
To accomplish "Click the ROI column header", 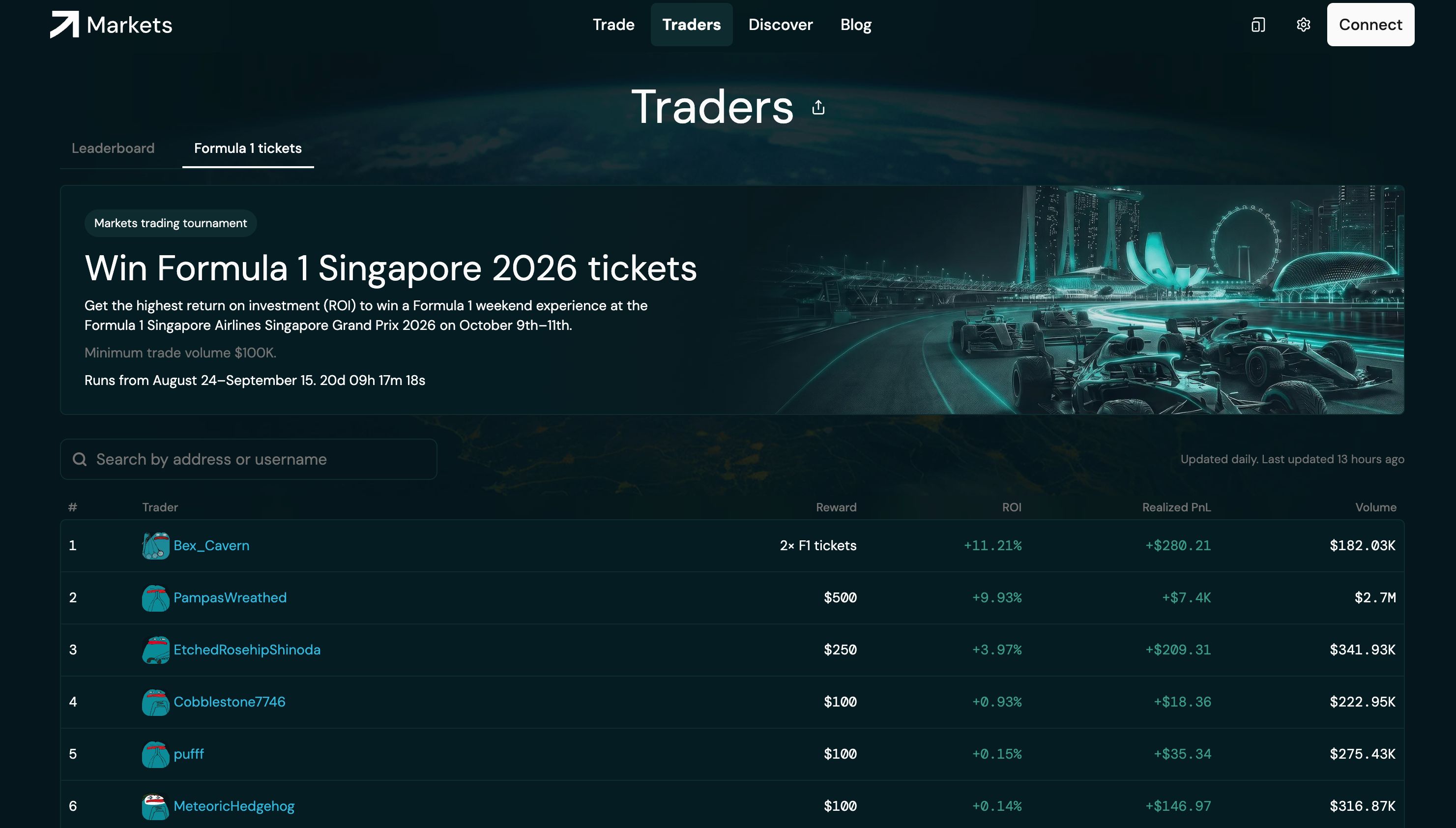I will (x=1012, y=507).
